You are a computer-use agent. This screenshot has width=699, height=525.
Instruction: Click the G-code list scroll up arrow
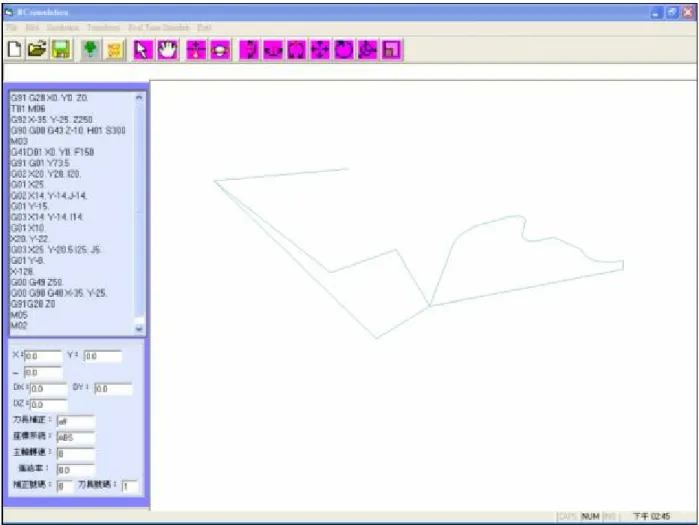[139, 97]
